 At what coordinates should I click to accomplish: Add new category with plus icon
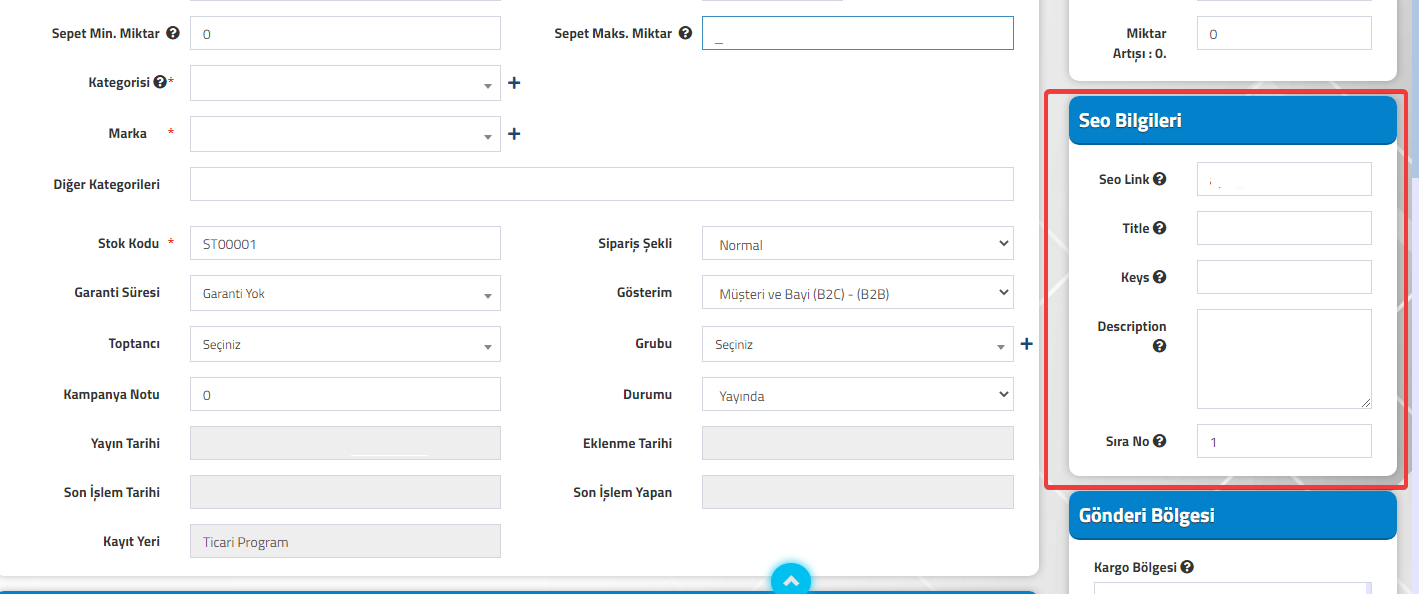click(514, 83)
